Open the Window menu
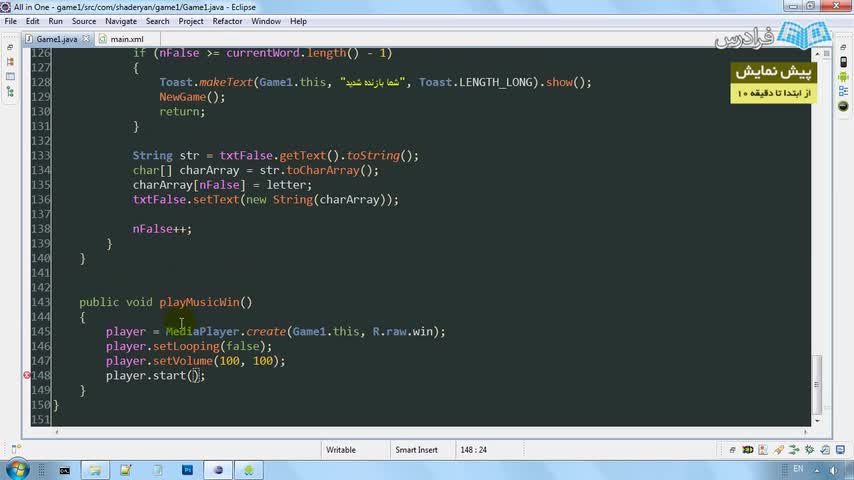The width and height of the screenshot is (854, 480). click(266, 21)
